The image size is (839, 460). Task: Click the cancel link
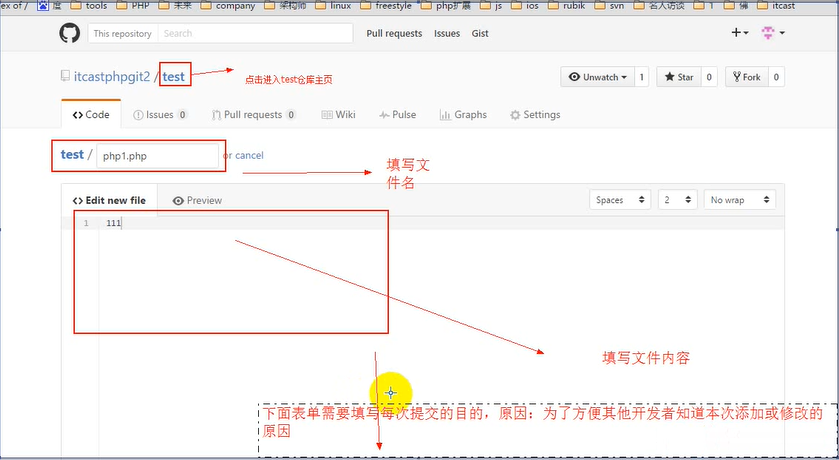tap(249, 156)
